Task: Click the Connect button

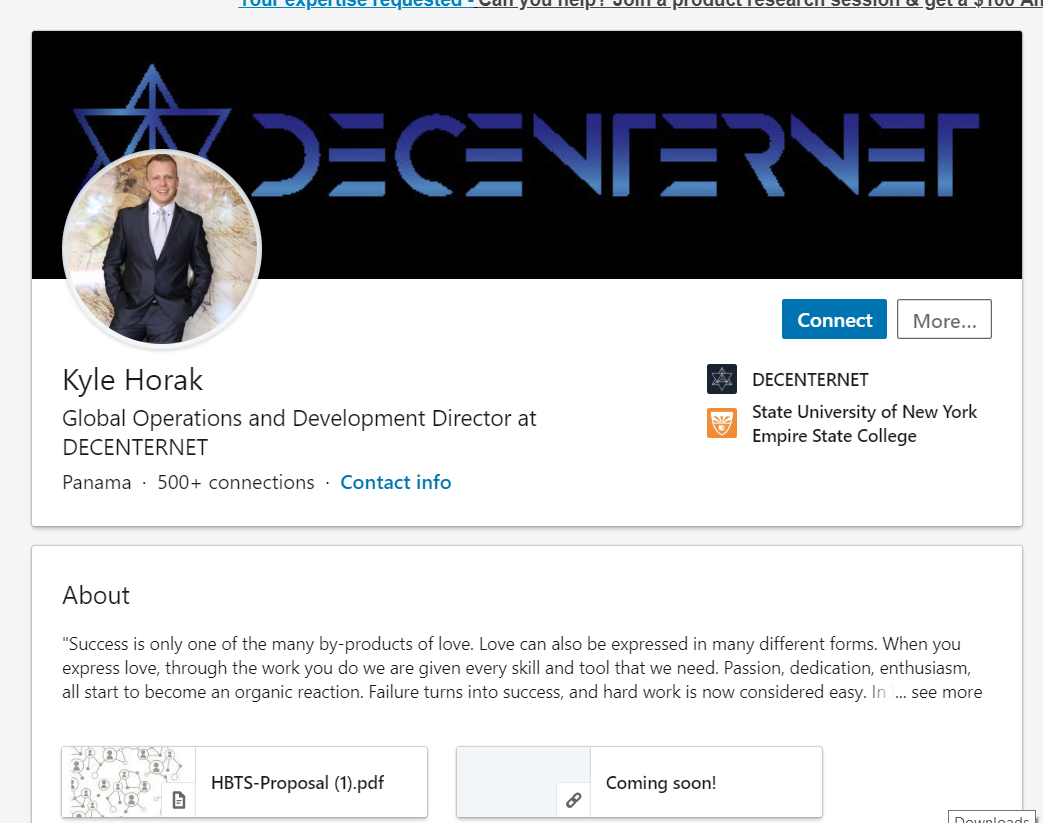Action: [x=833, y=319]
